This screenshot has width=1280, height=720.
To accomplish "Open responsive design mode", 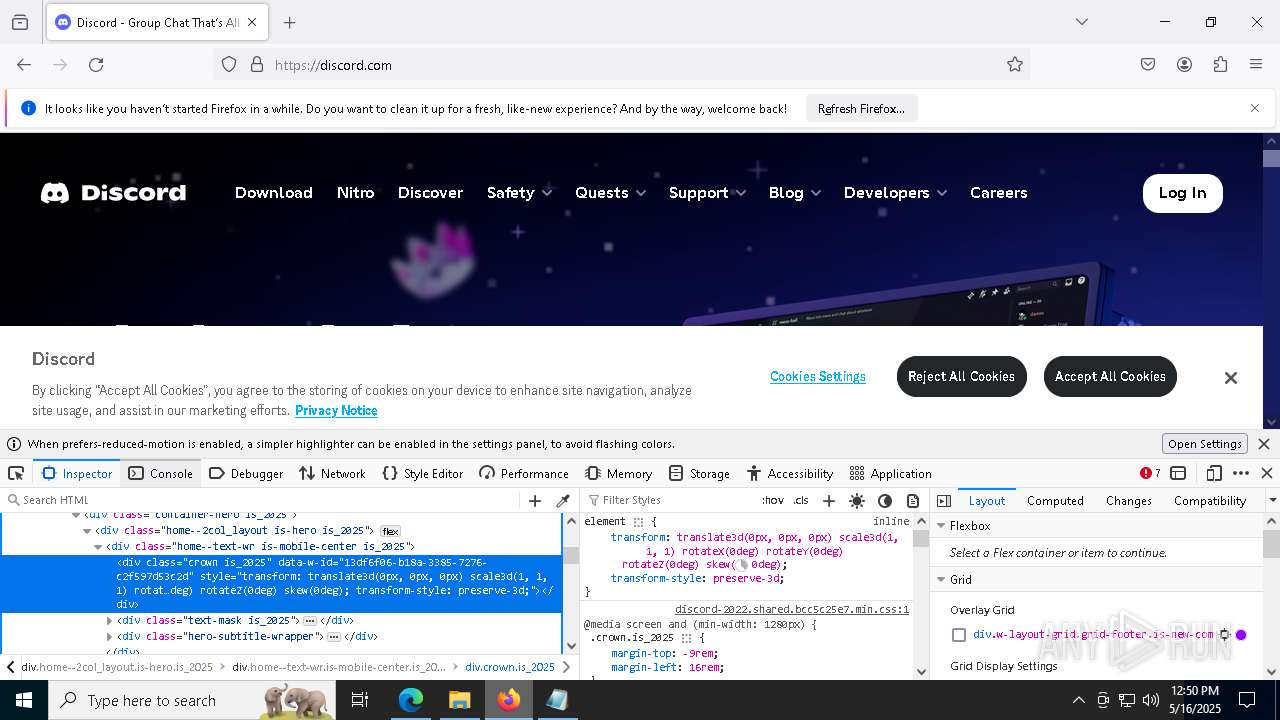I will pos(1214,473).
